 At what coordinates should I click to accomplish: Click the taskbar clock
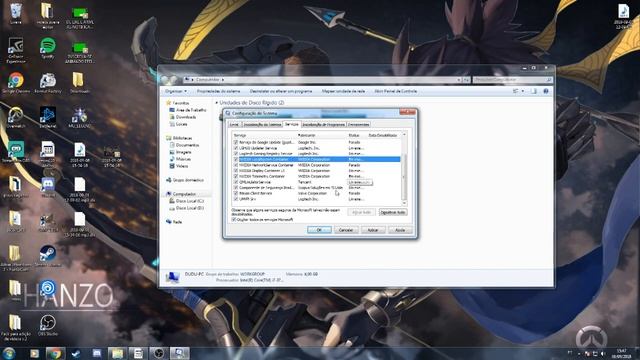(x=621, y=353)
